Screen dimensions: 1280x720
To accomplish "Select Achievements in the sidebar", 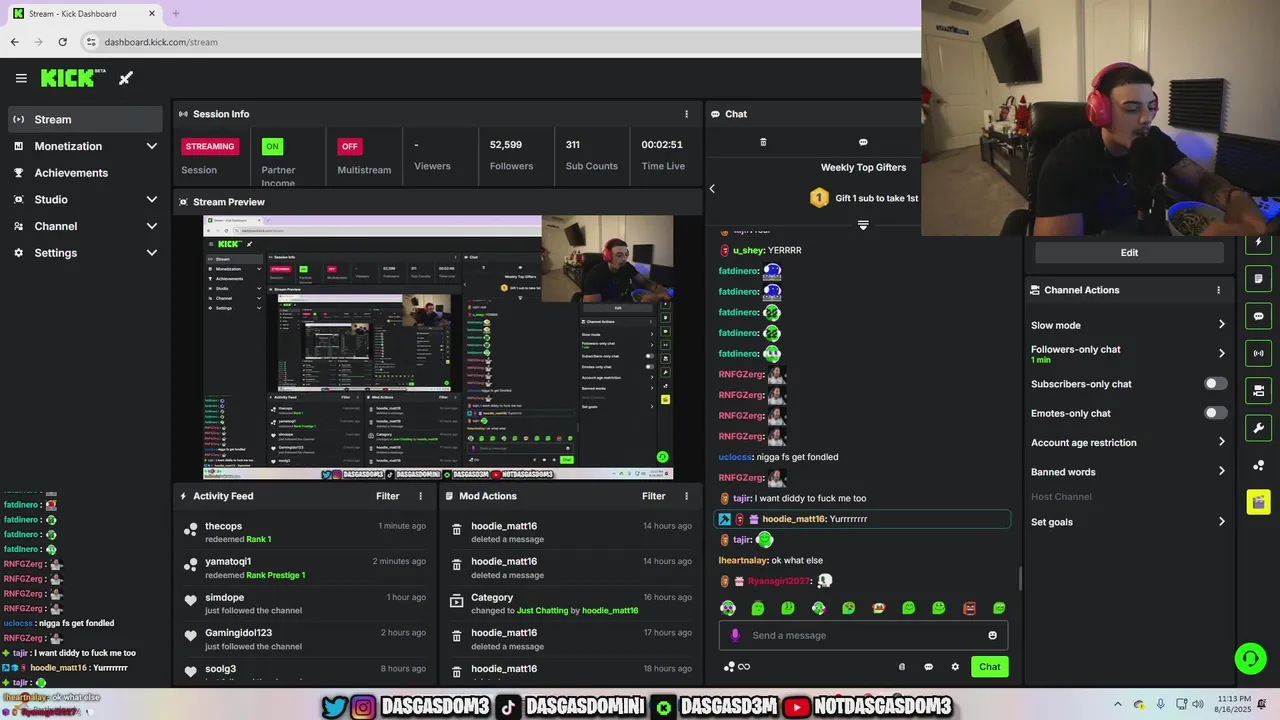I will [83, 173].
